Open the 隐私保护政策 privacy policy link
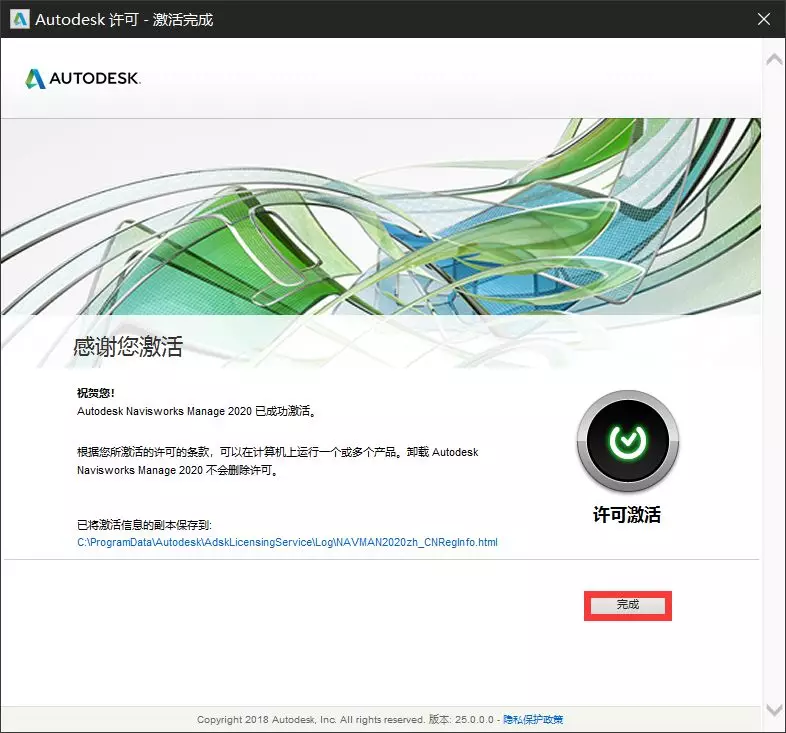Screen dimensions: 786x733 pos(533,719)
